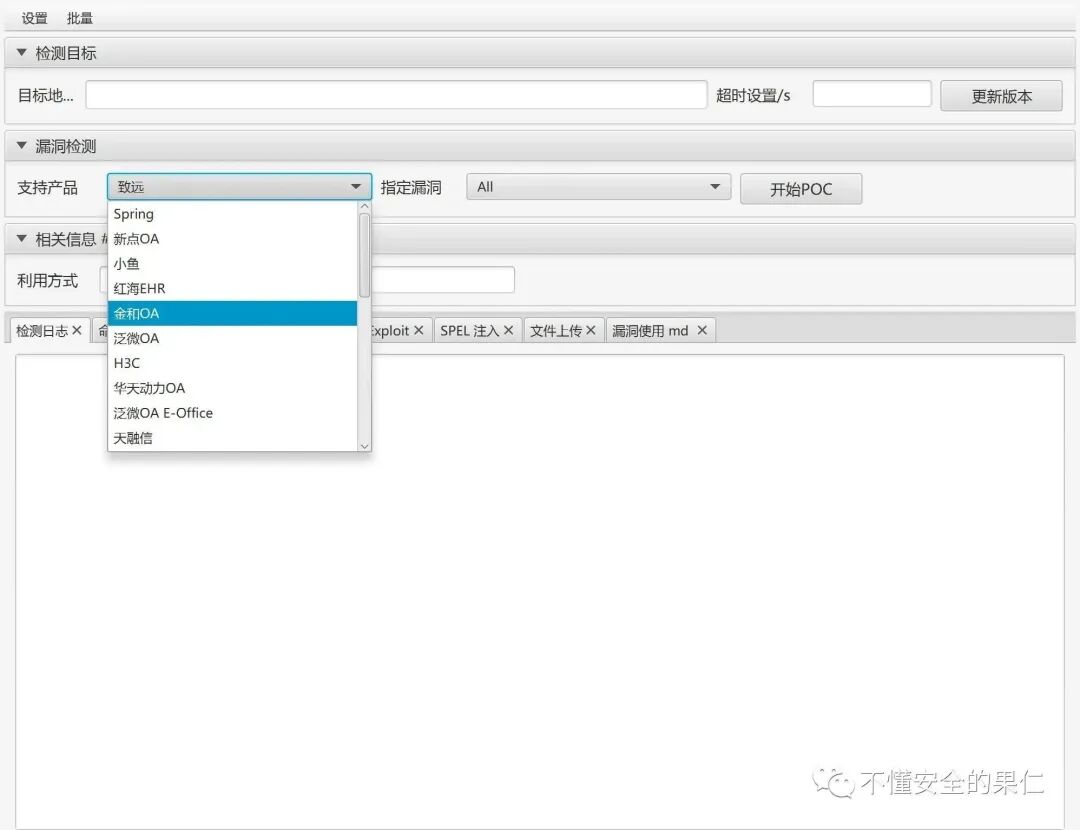Open the 批量 menu
1080x830 pixels.
coord(79,18)
